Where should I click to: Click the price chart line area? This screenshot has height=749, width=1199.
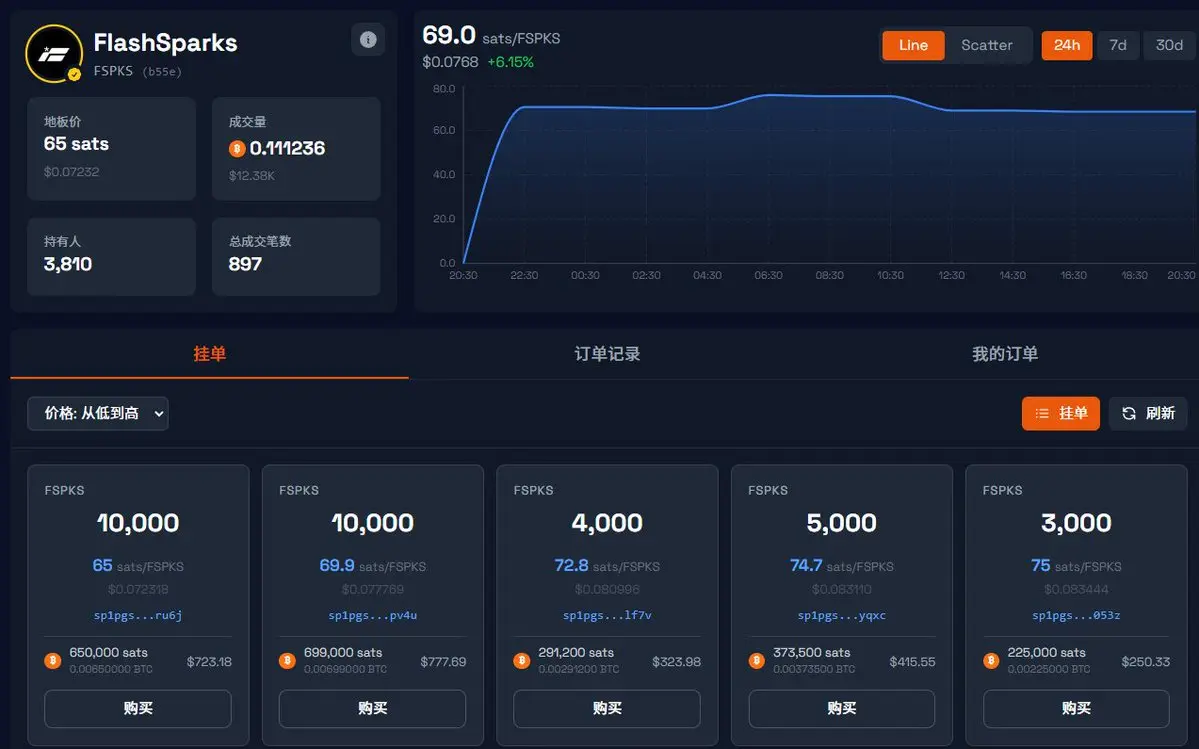pyautogui.click(x=829, y=176)
